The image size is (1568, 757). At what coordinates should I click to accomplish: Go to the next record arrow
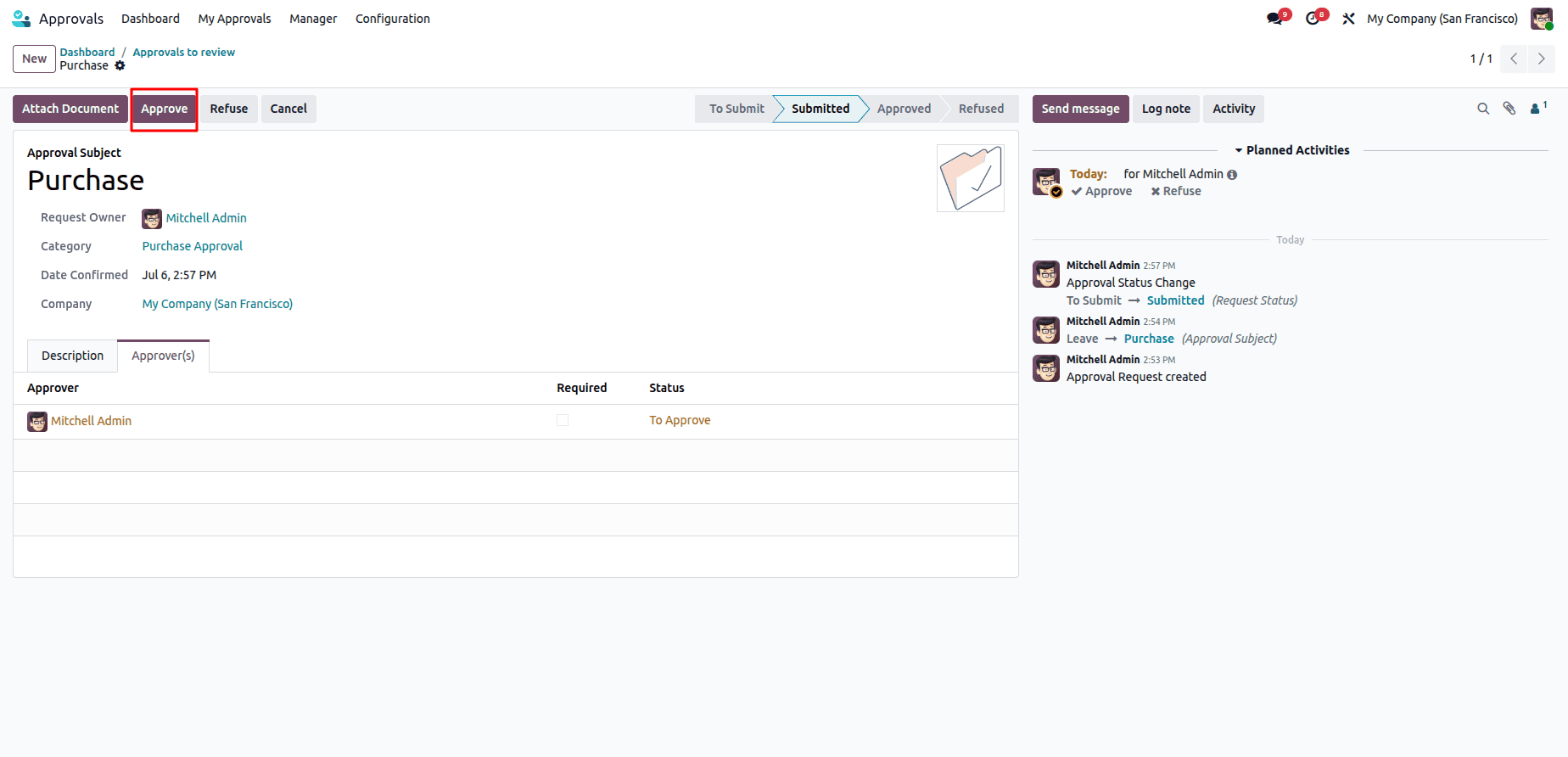point(1542,59)
